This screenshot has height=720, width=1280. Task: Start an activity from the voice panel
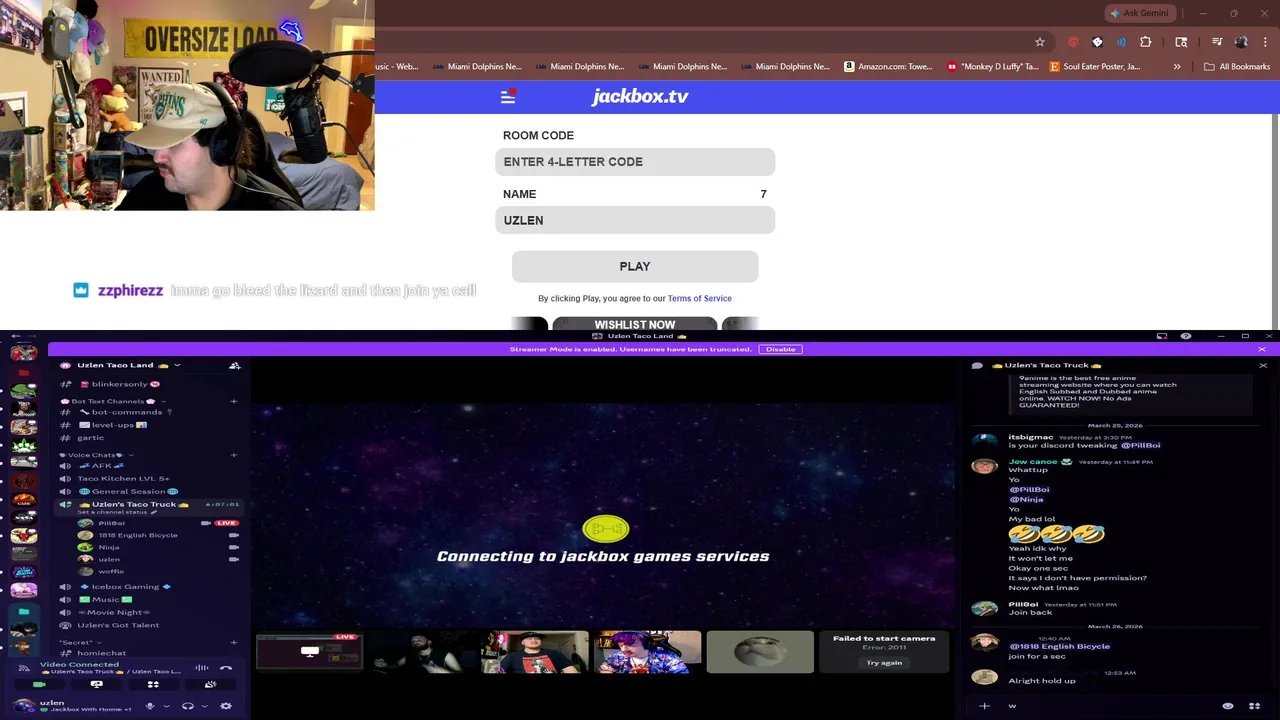[153, 685]
